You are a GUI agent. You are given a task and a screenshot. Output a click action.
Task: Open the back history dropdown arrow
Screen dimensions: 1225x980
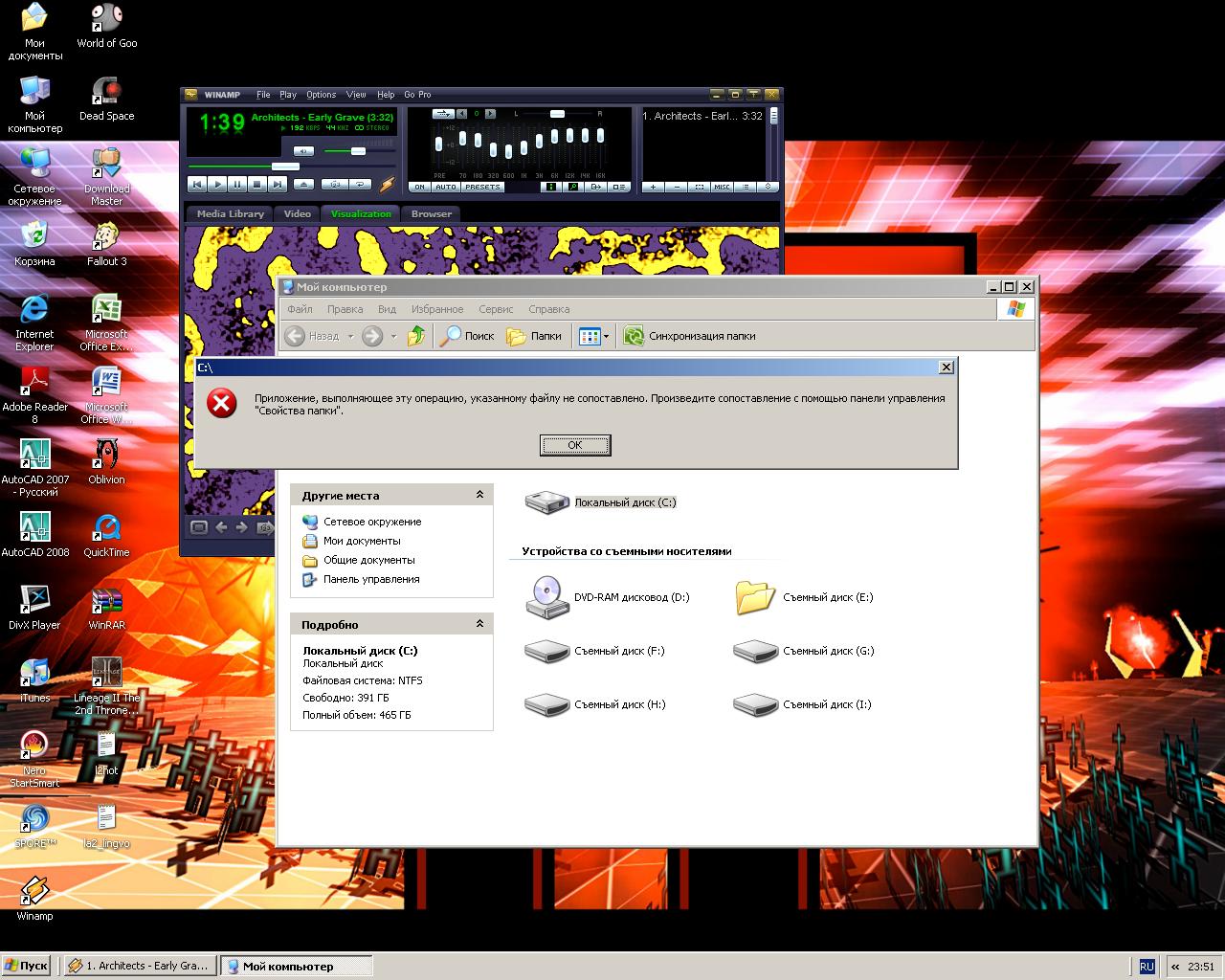pyautogui.click(x=350, y=336)
